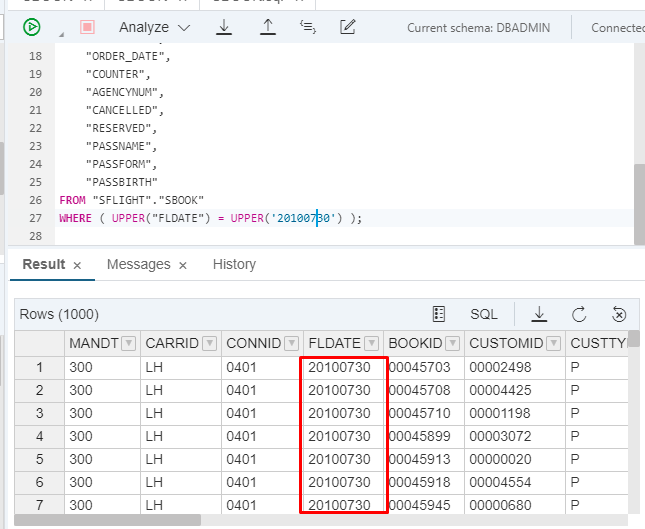645x529 pixels.
Task: Click the download arrow icon in the editor toolbar
Action: click(x=224, y=27)
